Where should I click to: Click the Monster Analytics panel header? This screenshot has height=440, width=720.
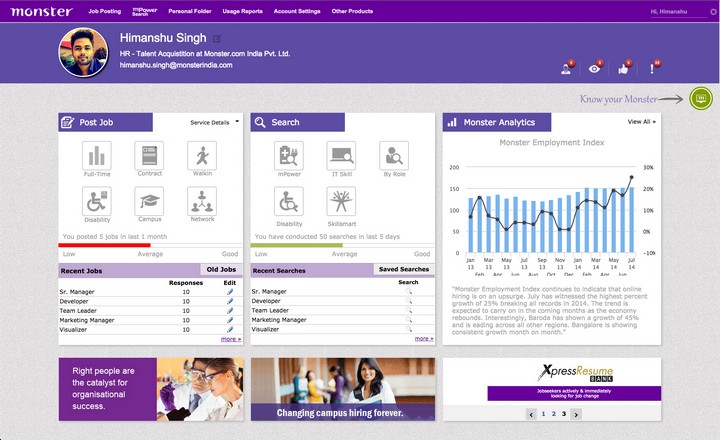click(497, 122)
